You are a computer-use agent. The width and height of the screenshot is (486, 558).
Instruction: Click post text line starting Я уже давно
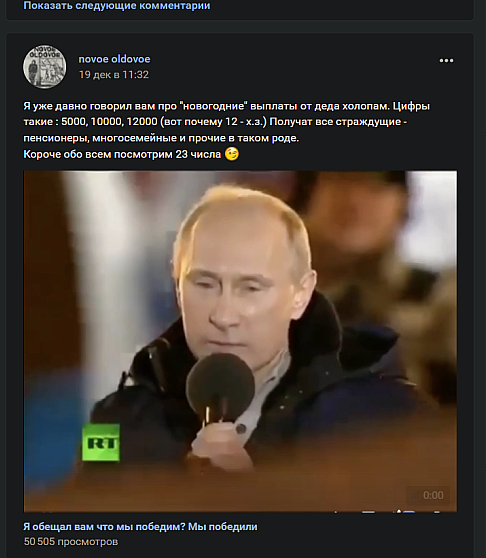227,106
